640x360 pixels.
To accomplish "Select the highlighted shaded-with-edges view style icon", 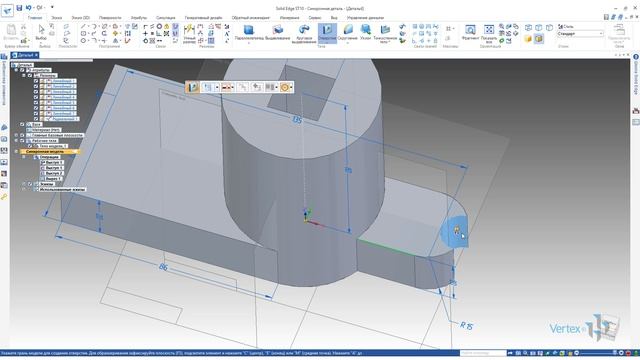I will coord(539,38).
